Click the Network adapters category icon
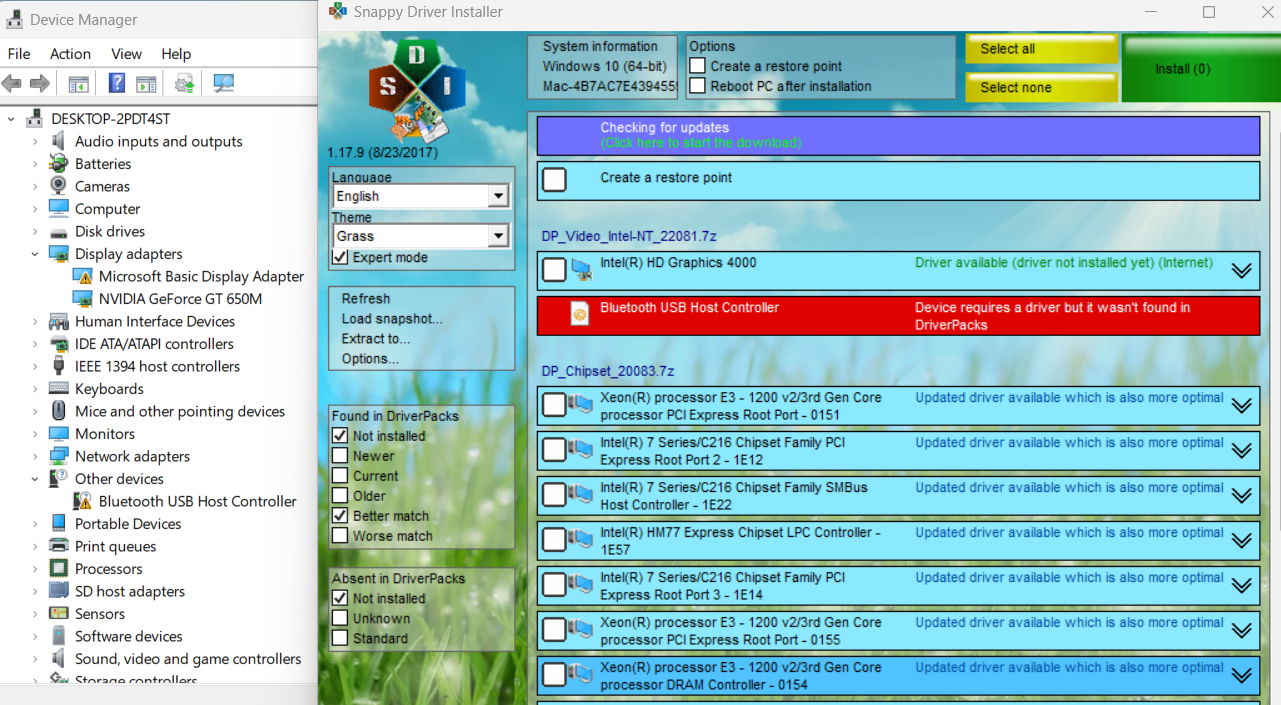 coord(58,456)
